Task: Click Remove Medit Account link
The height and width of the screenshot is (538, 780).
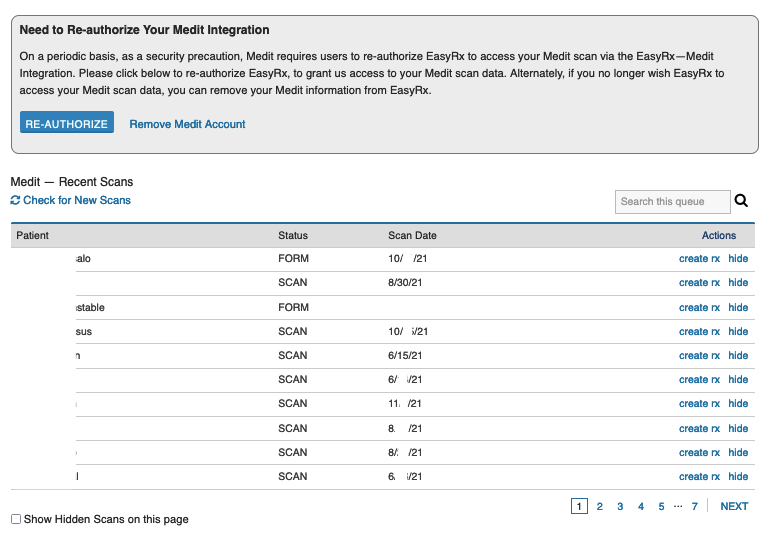Action: pyautogui.click(x=188, y=124)
